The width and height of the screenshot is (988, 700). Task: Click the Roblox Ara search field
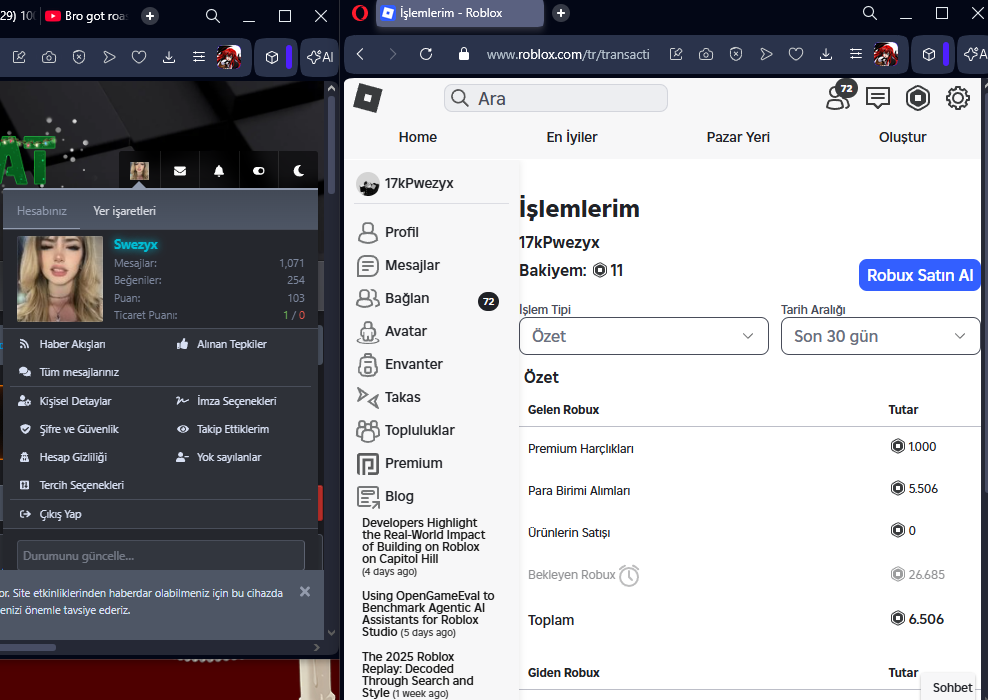(556, 98)
